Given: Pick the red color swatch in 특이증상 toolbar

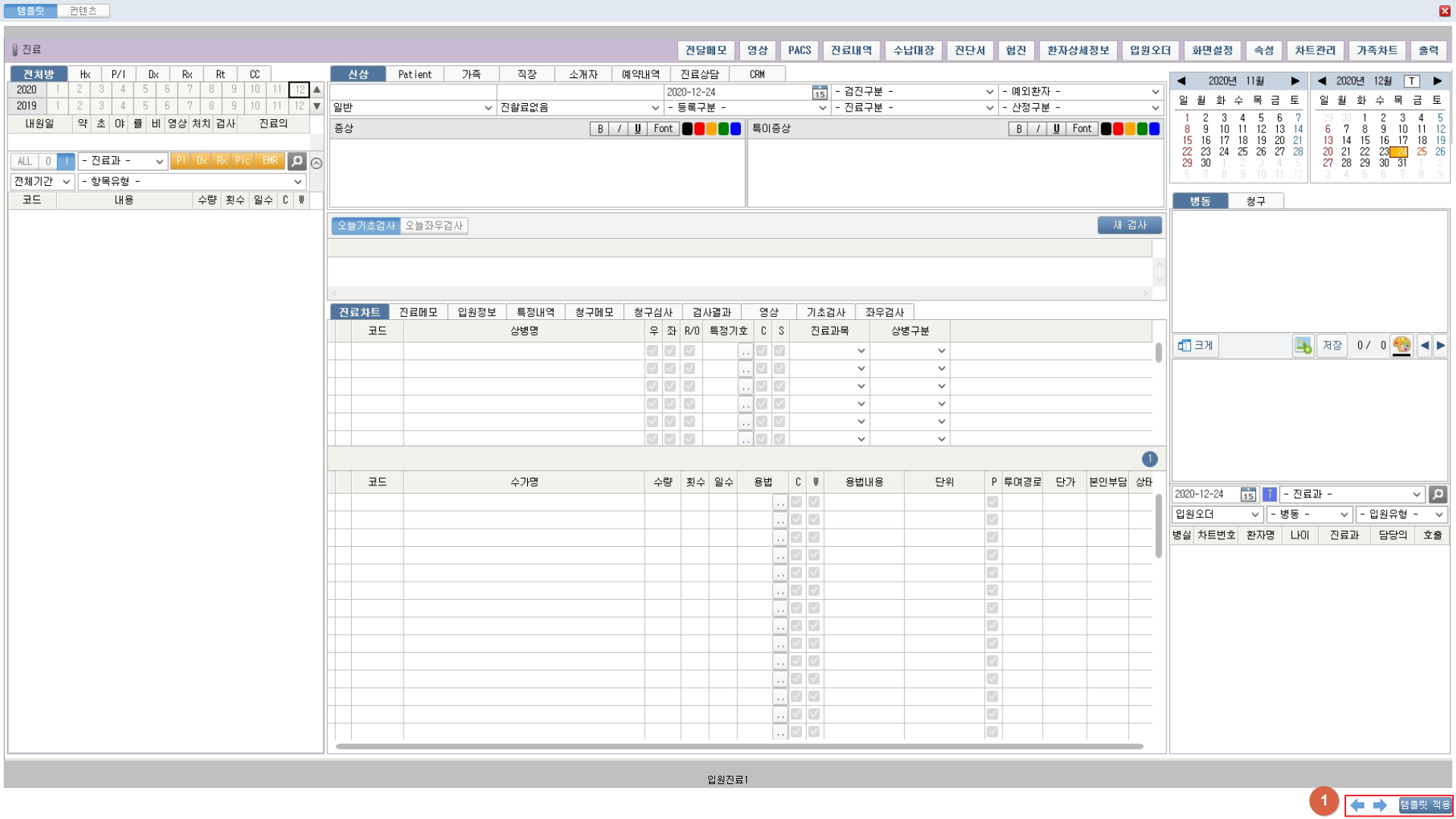Looking at the screenshot, I should pyautogui.click(x=1118, y=129).
